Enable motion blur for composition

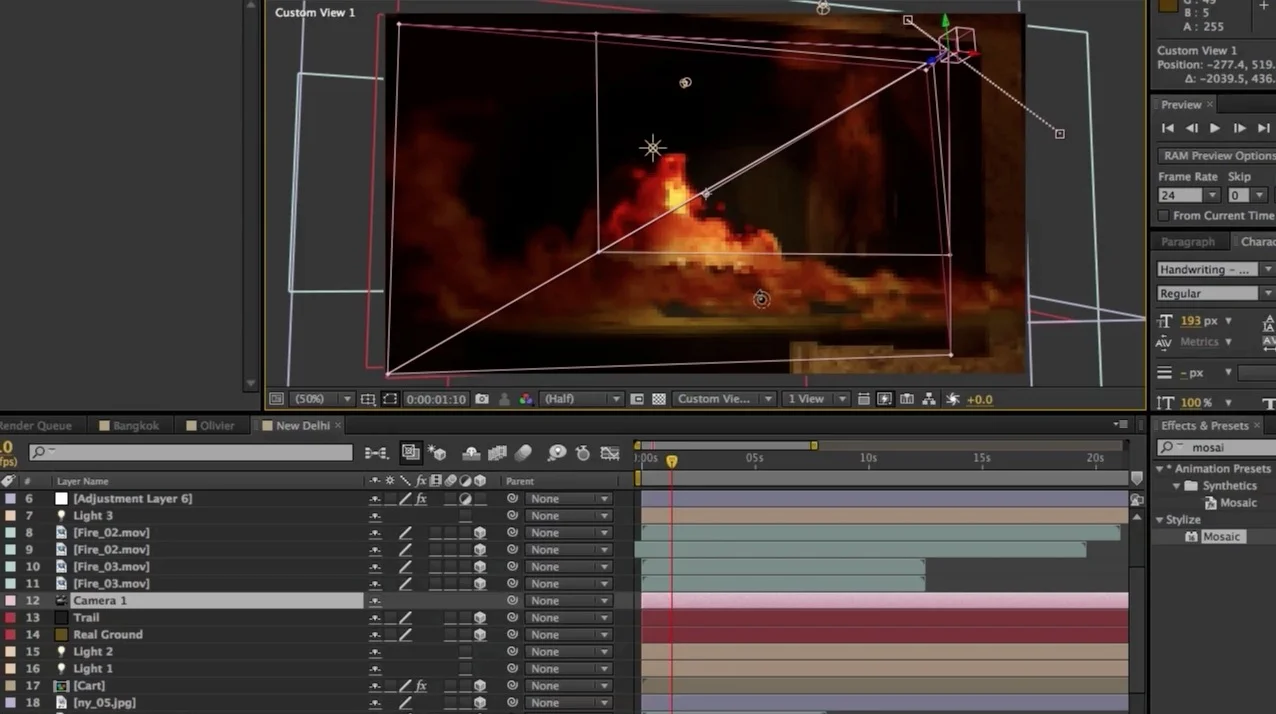point(523,453)
